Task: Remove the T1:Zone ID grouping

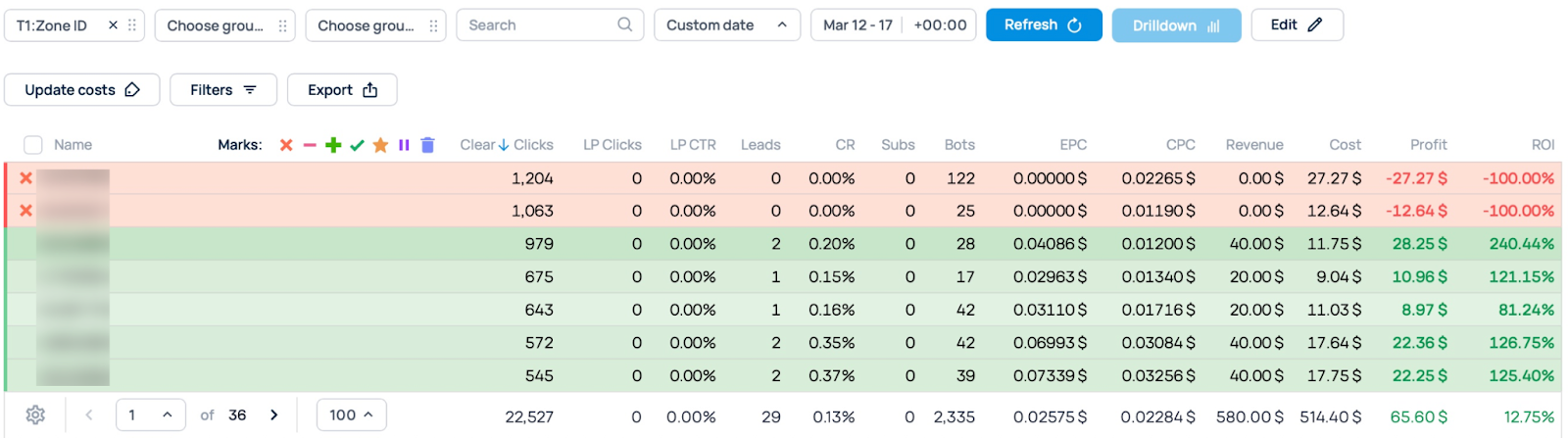Action: coord(113,25)
